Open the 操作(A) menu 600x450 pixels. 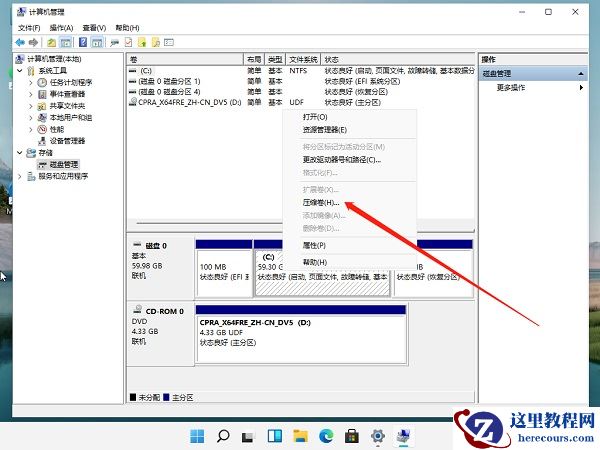(x=61, y=28)
